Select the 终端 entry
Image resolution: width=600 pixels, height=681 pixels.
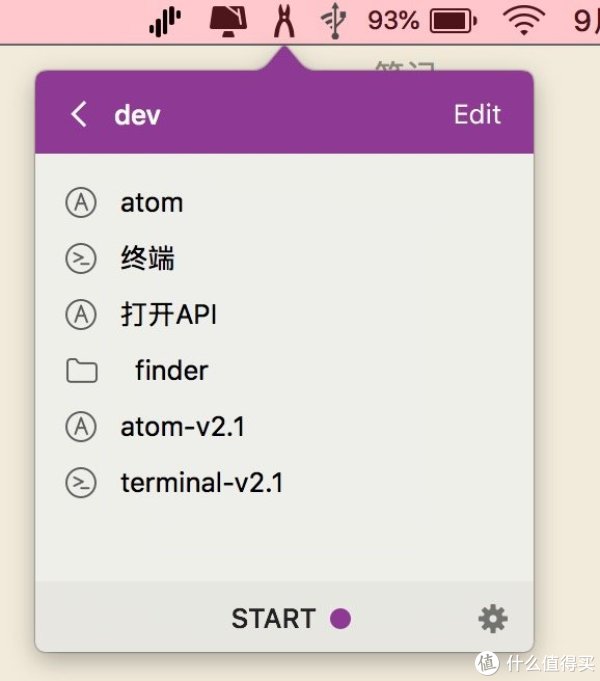(147, 259)
